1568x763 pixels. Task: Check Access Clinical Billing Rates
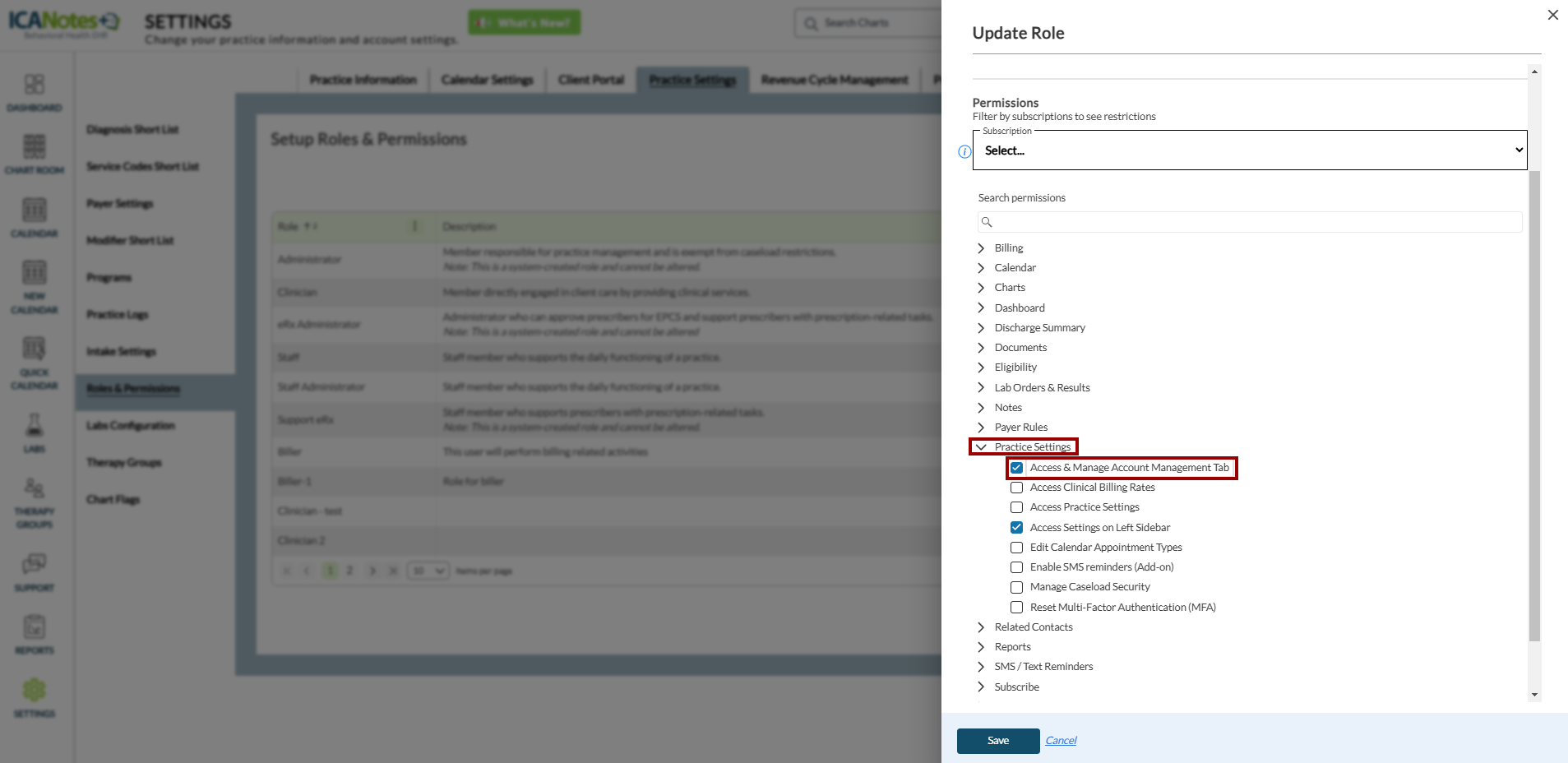click(x=1016, y=488)
